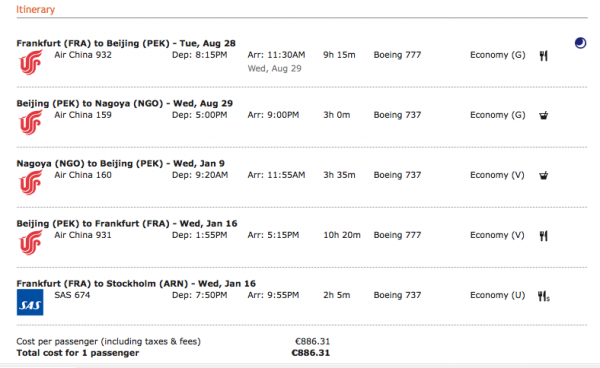Open the Beijing to Nagoya Aug 29 segment
Image resolution: width=600 pixels, height=368 pixels.
(x=124, y=103)
